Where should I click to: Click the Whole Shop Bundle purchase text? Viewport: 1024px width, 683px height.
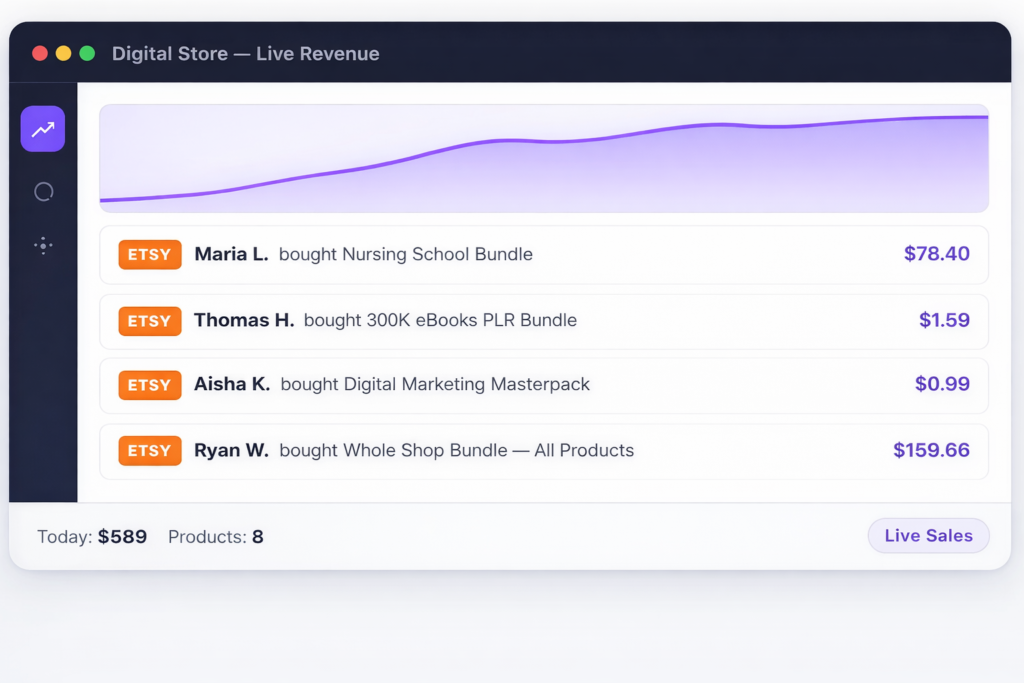coord(456,451)
